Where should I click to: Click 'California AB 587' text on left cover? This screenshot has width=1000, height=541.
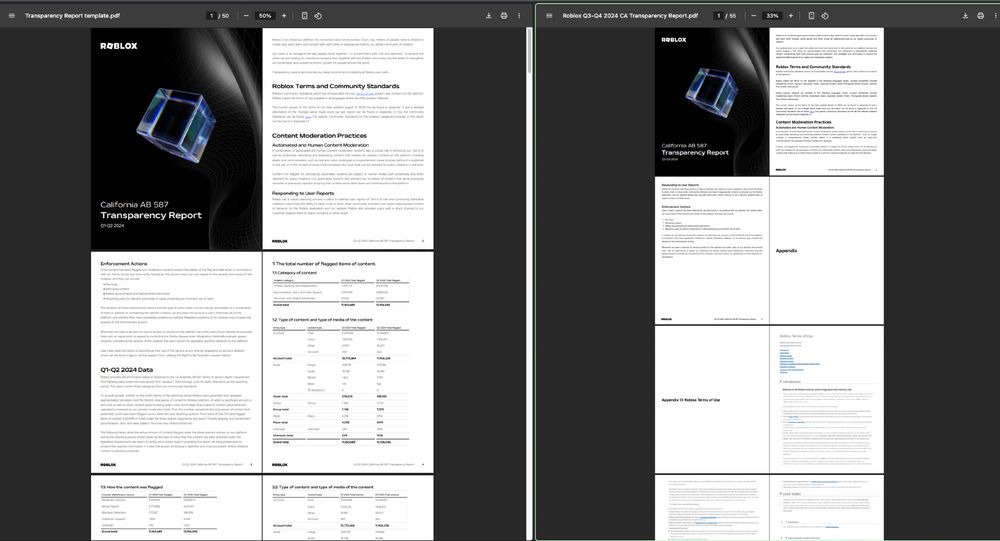pyautogui.click(x=134, y=205)
